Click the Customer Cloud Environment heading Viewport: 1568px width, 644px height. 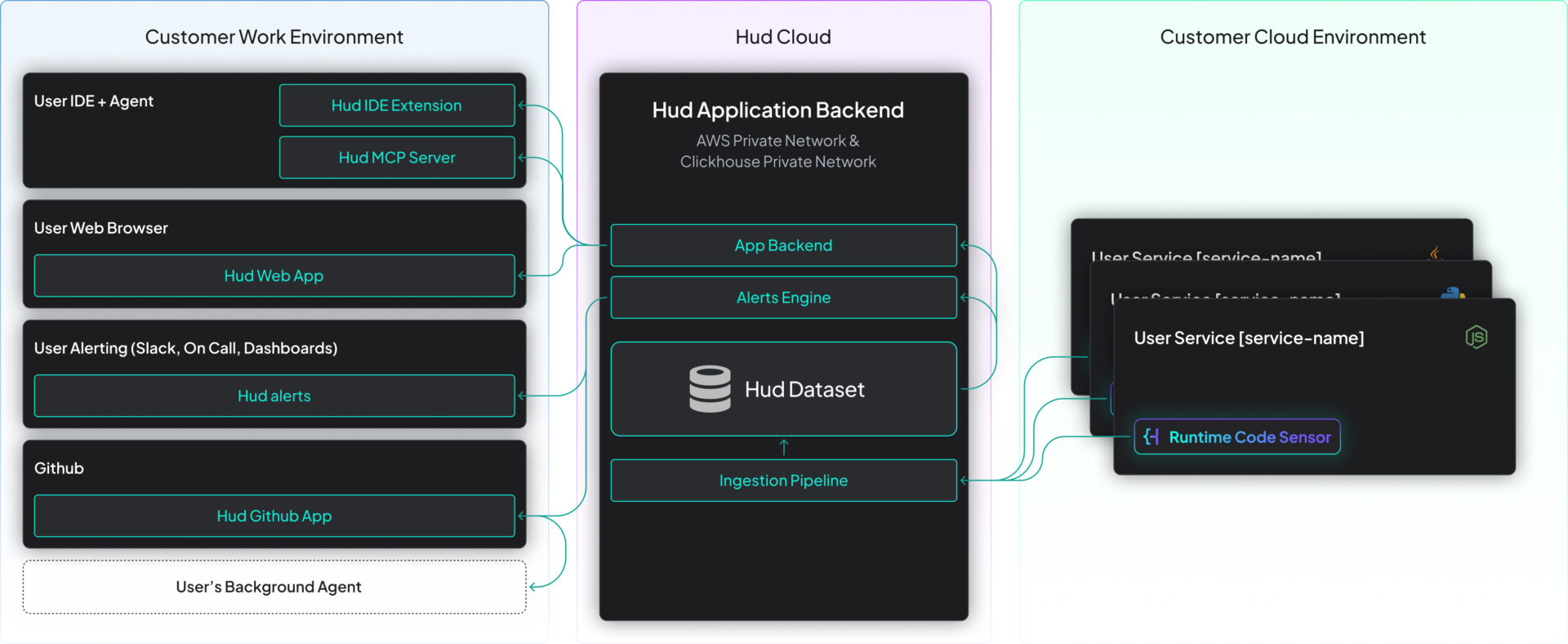pyautogui.click(x=1293, y=37)
